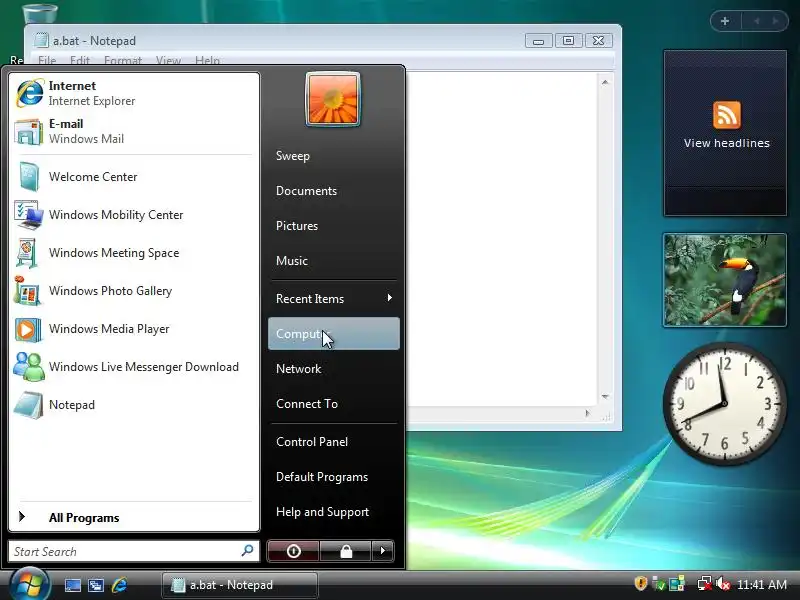
Task: Open Default Programs
Action: [x=334, y=477]
